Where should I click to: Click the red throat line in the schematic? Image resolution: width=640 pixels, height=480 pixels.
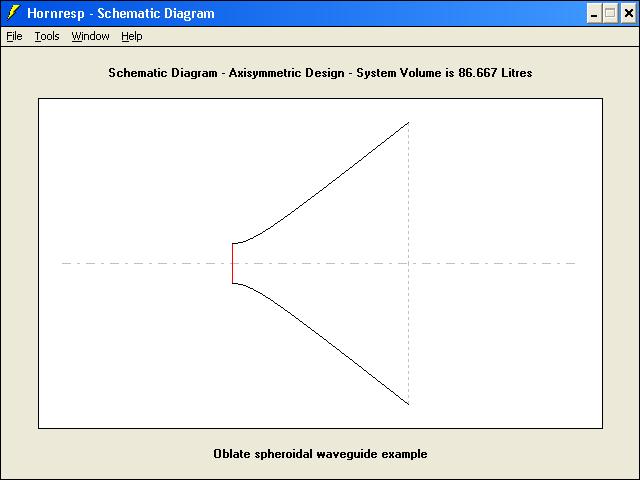tap(233, 263)
